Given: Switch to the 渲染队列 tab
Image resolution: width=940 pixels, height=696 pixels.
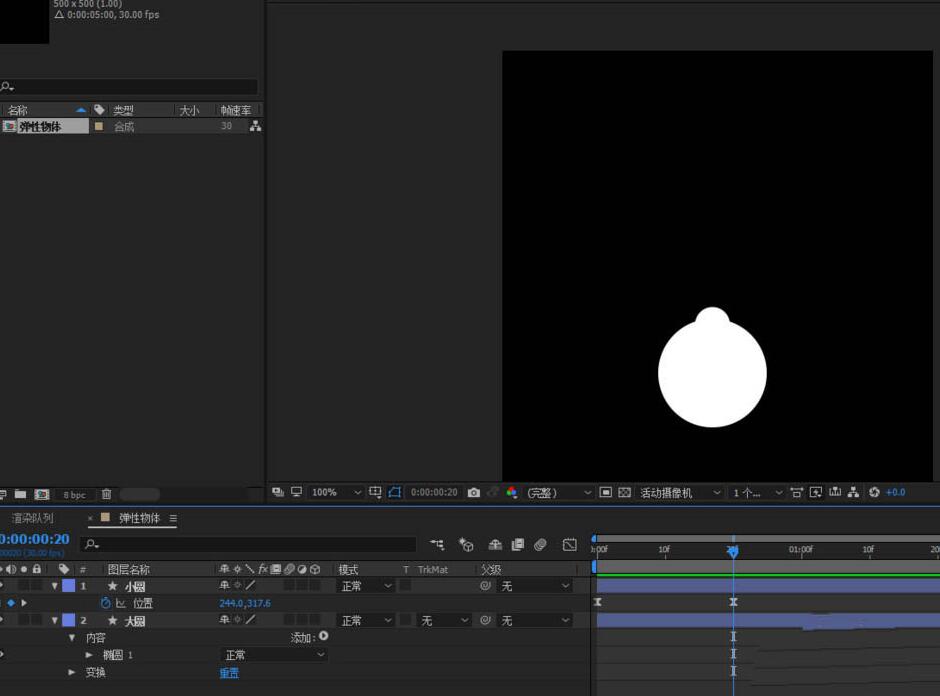Looking at the screenshot, I should [33, 518].
